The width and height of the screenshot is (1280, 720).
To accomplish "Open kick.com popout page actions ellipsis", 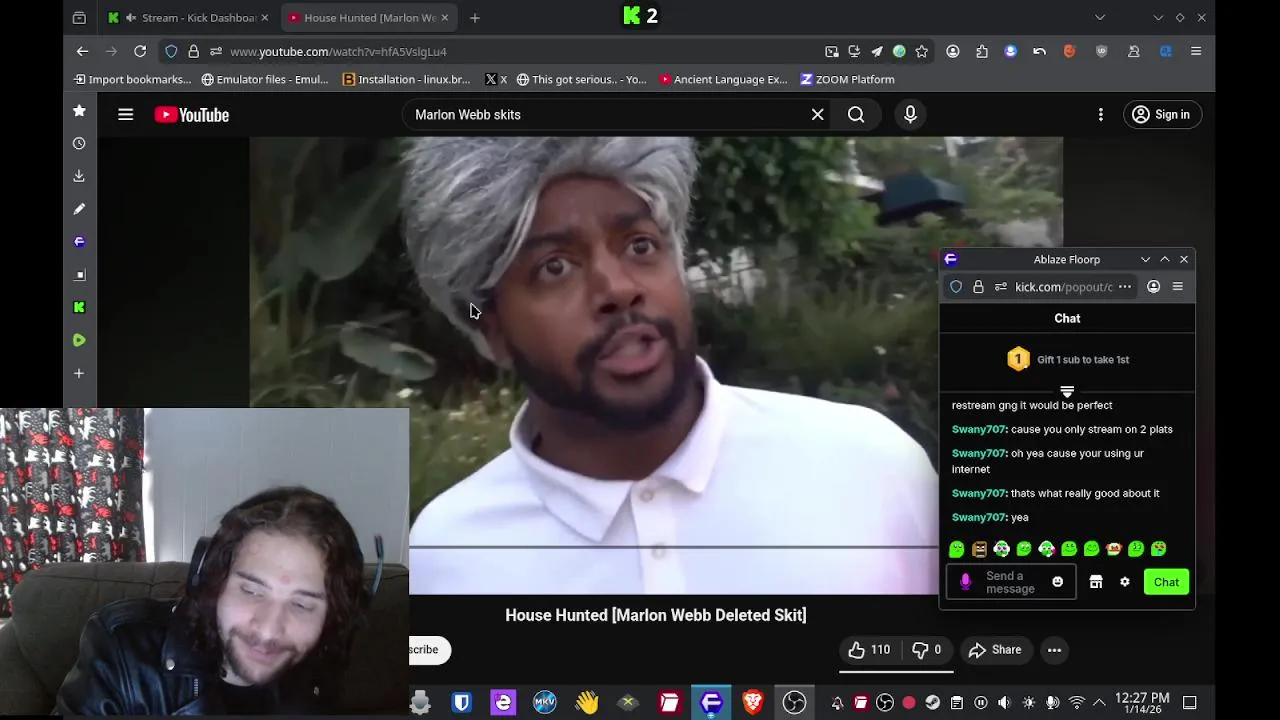I will pos(1125,287).
